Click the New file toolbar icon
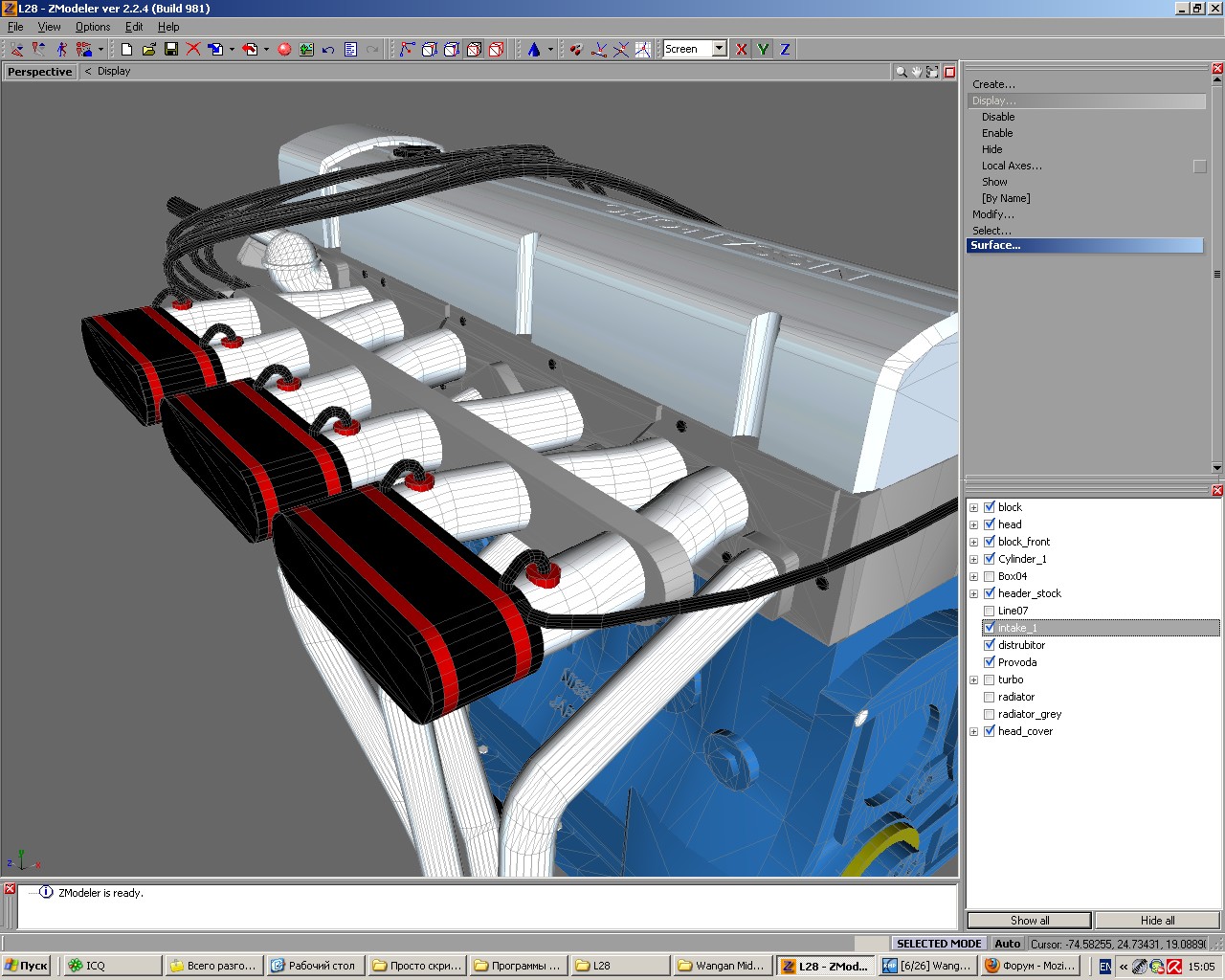Screen dimensions: 1225x980 [x=126, y=49]
